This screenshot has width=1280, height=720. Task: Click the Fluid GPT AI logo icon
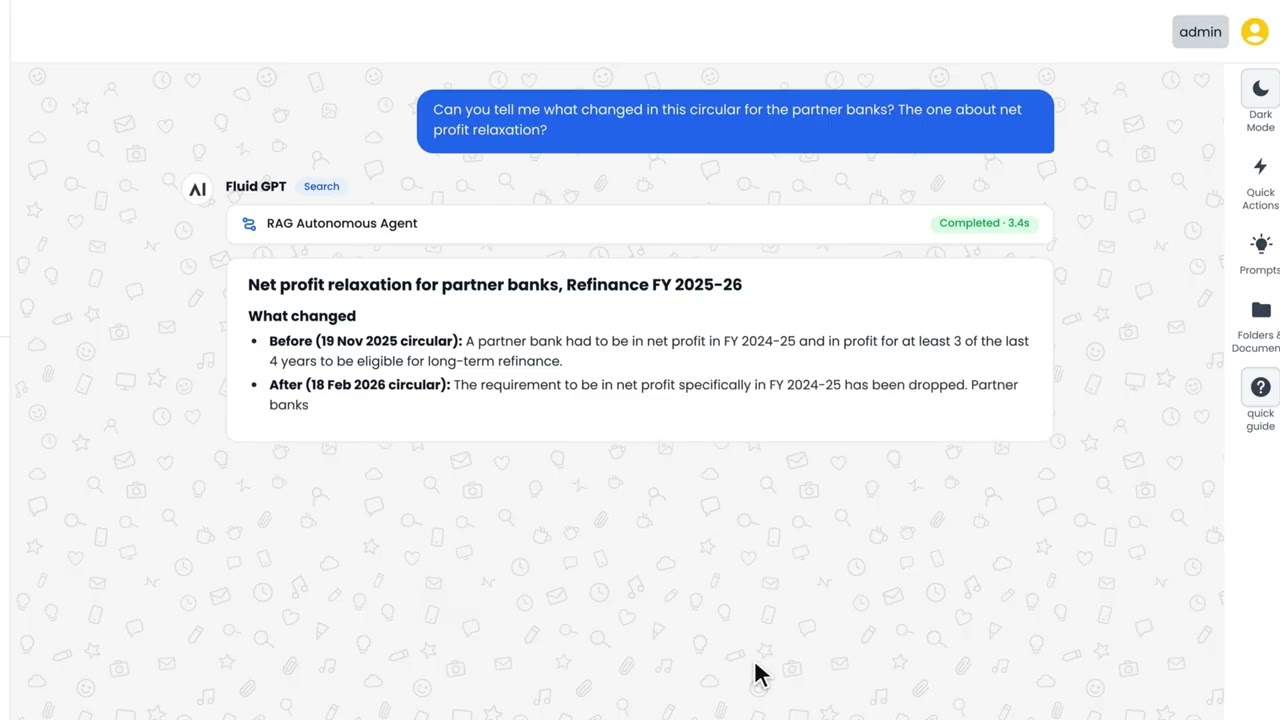(x=198, y=189)
